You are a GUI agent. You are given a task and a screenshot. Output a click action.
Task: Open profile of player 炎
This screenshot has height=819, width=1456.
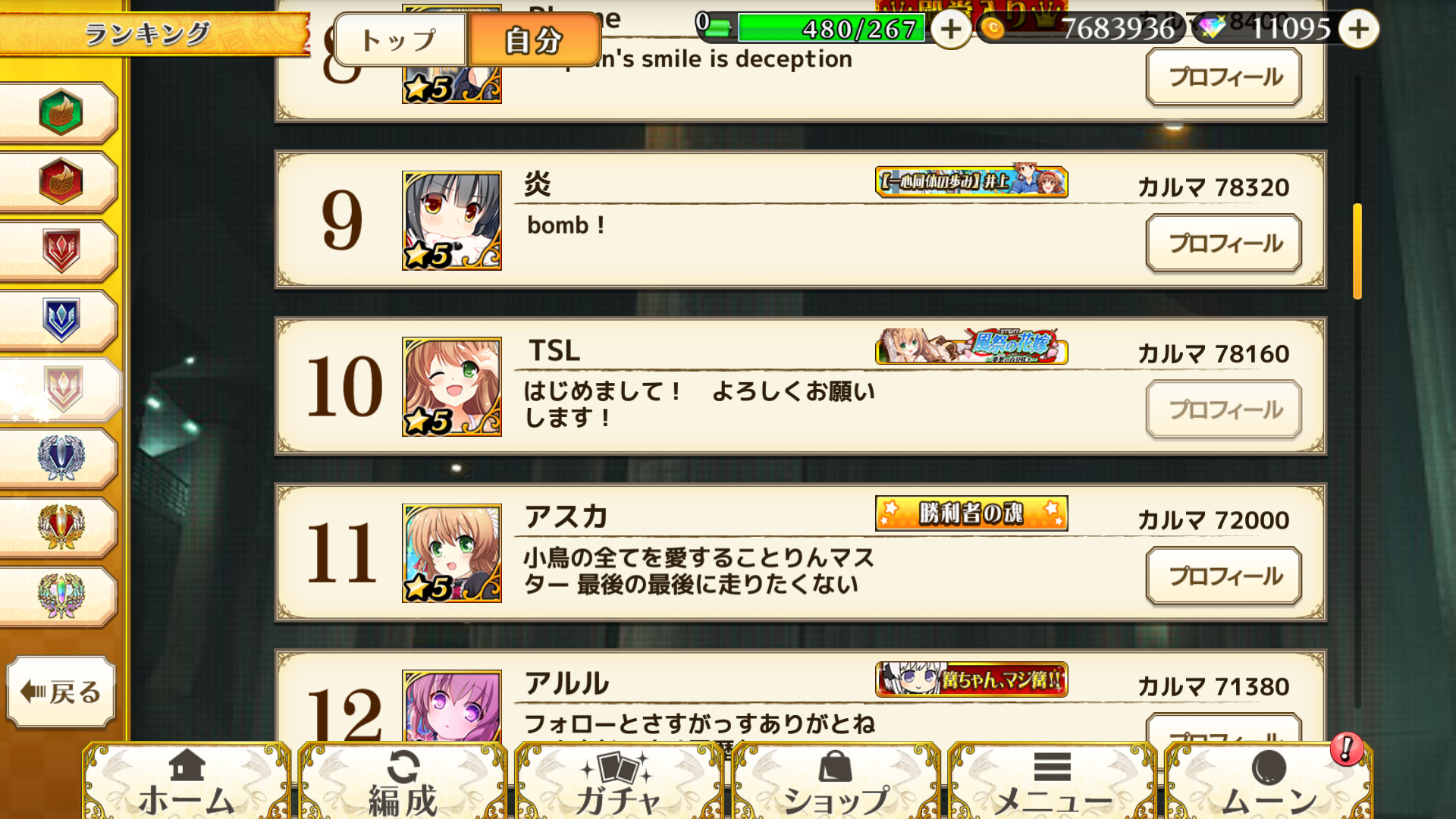pyautogui.click(x=1223, y=243)
